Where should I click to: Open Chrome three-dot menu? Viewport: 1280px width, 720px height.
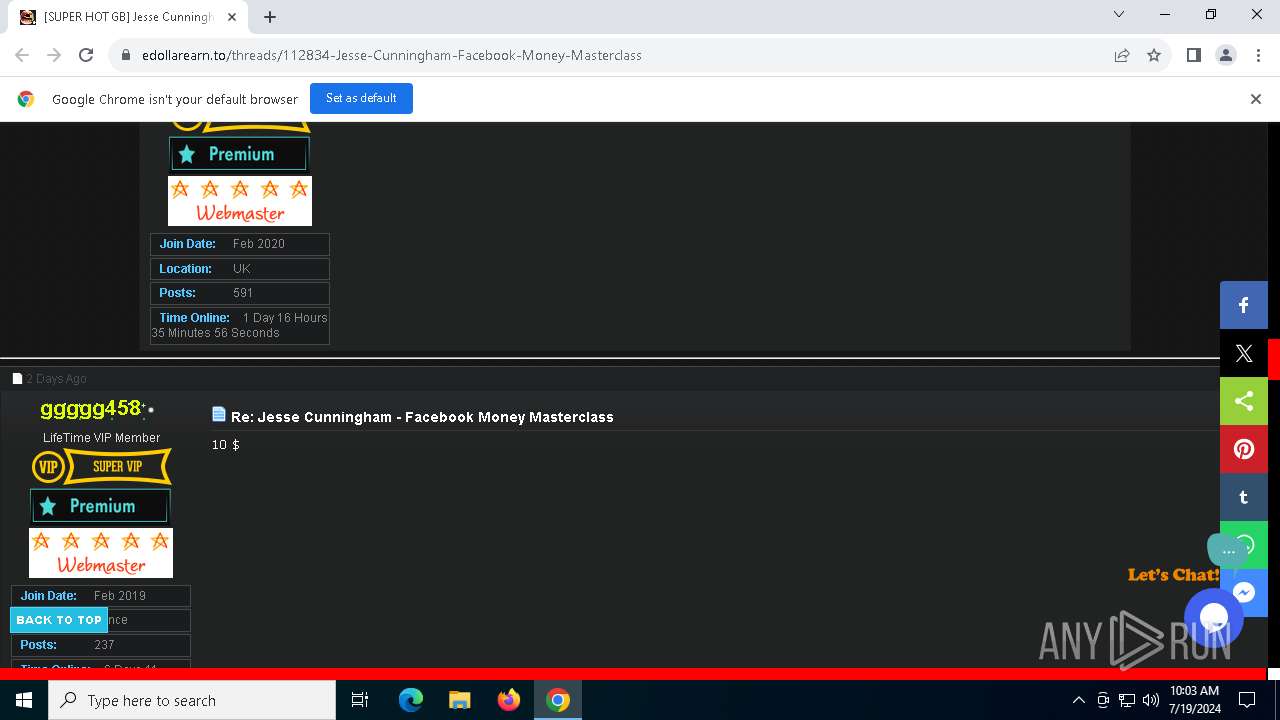[1257, 55]
